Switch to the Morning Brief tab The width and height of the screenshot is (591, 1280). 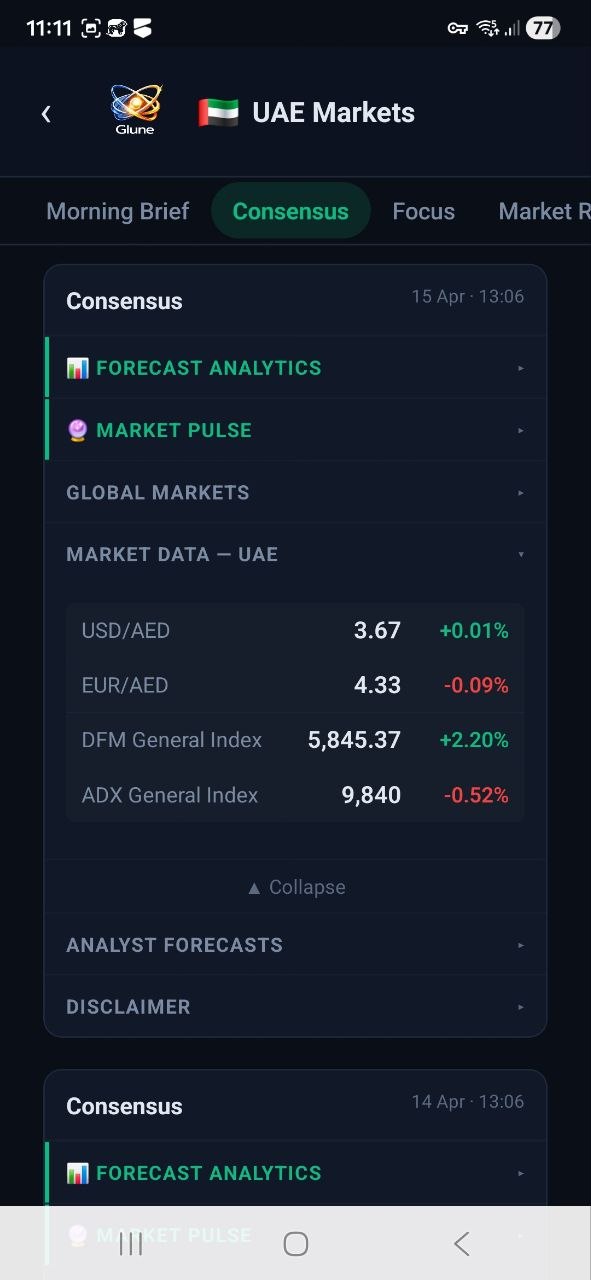click(117, 211)
